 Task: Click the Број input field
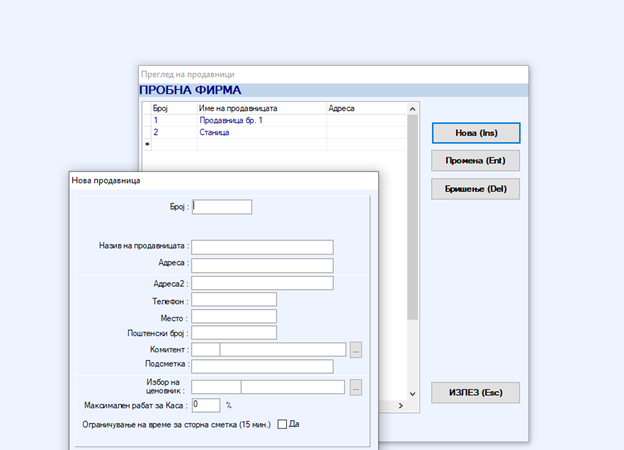coord(222,207)
